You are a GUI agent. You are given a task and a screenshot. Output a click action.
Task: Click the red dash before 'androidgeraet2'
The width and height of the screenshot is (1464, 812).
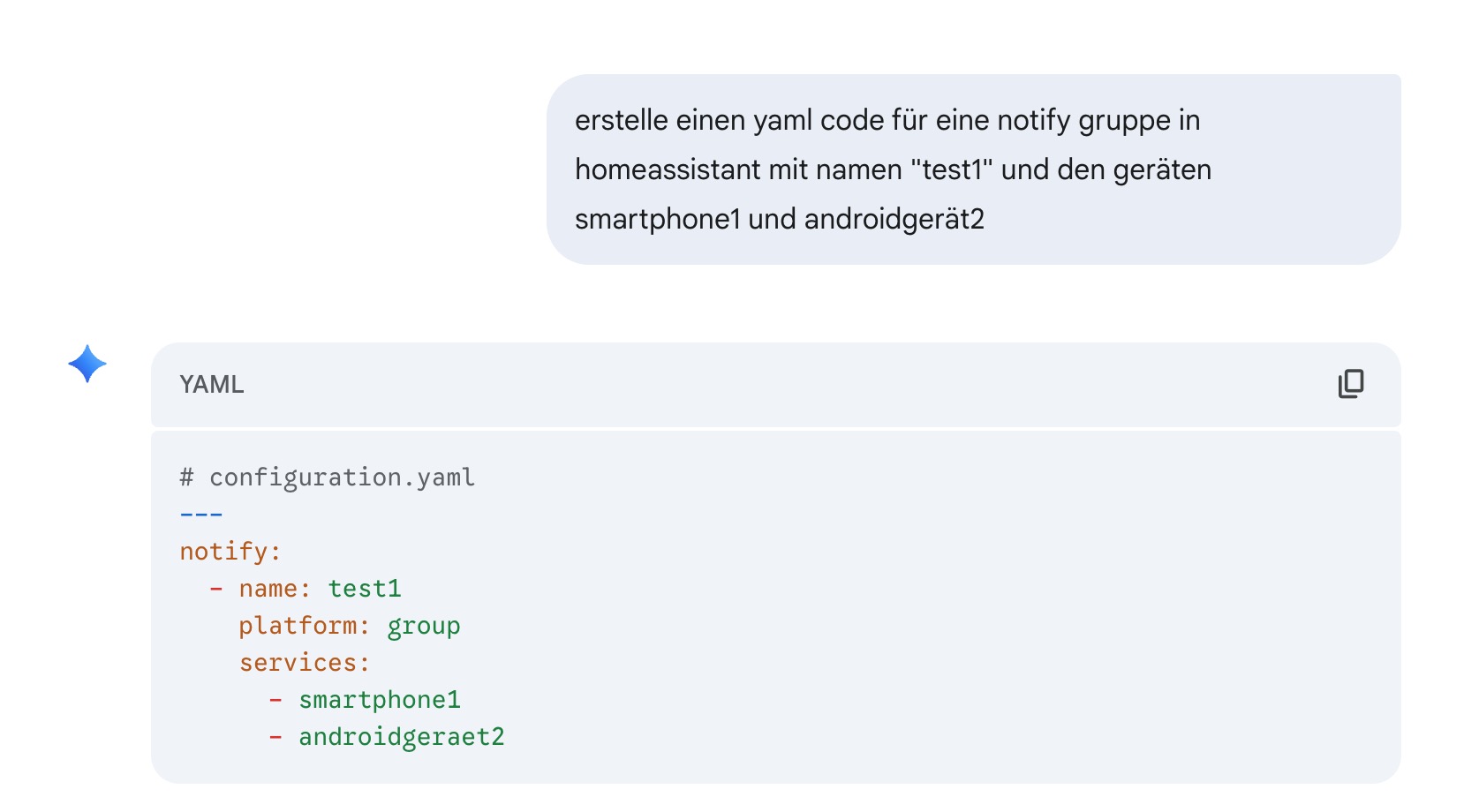click(x=275, y=737)
